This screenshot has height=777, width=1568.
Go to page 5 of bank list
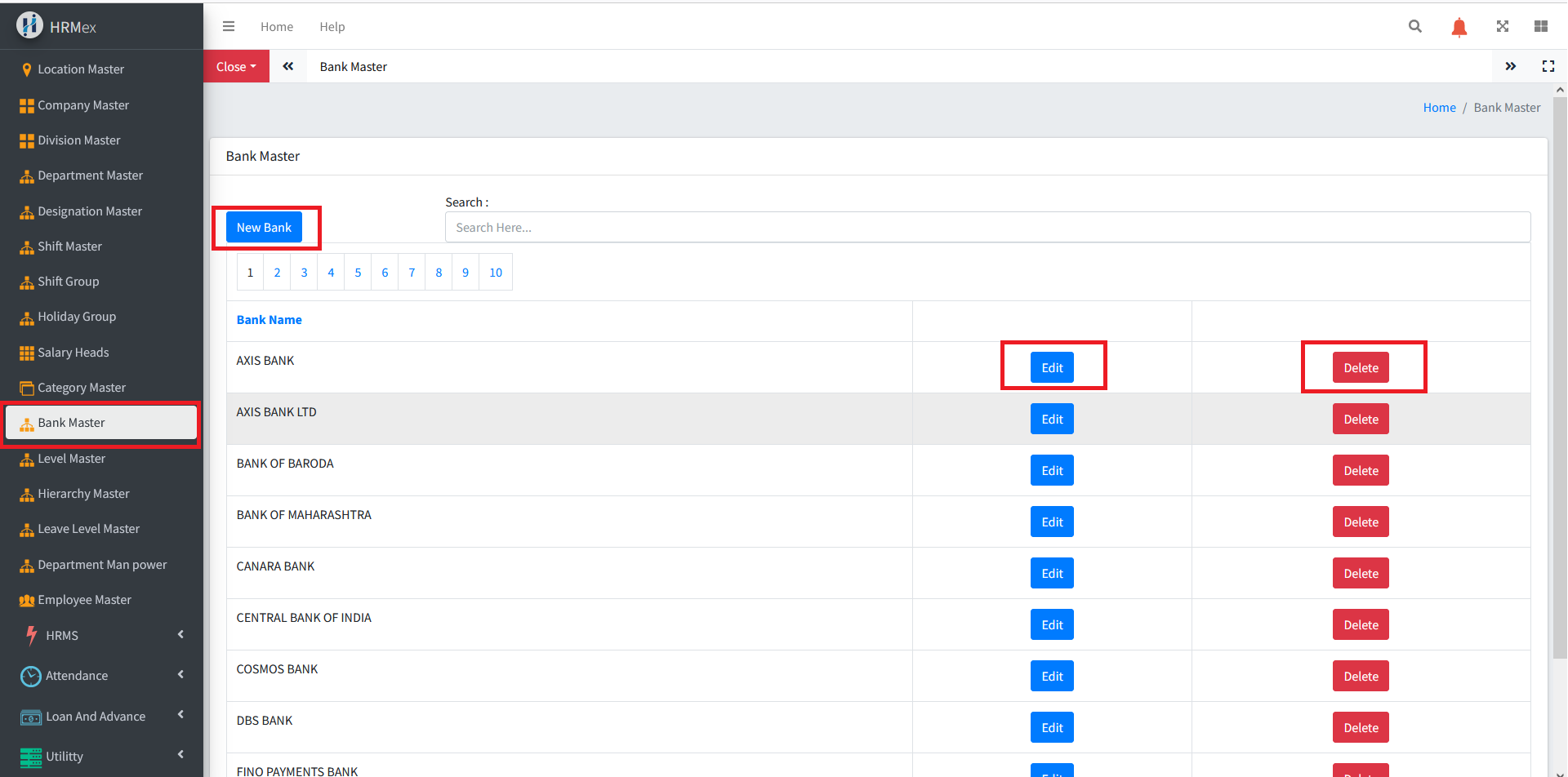click(358, 273)
